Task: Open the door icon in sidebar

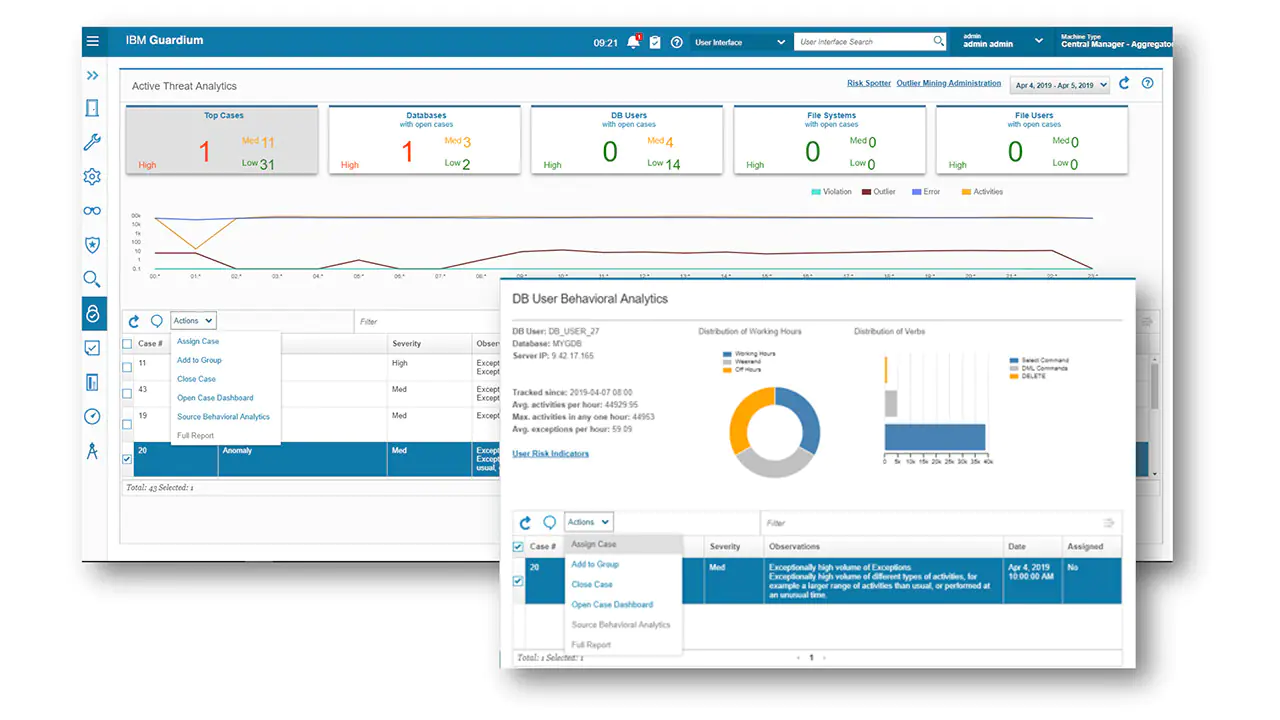Action: coord(92,108)
